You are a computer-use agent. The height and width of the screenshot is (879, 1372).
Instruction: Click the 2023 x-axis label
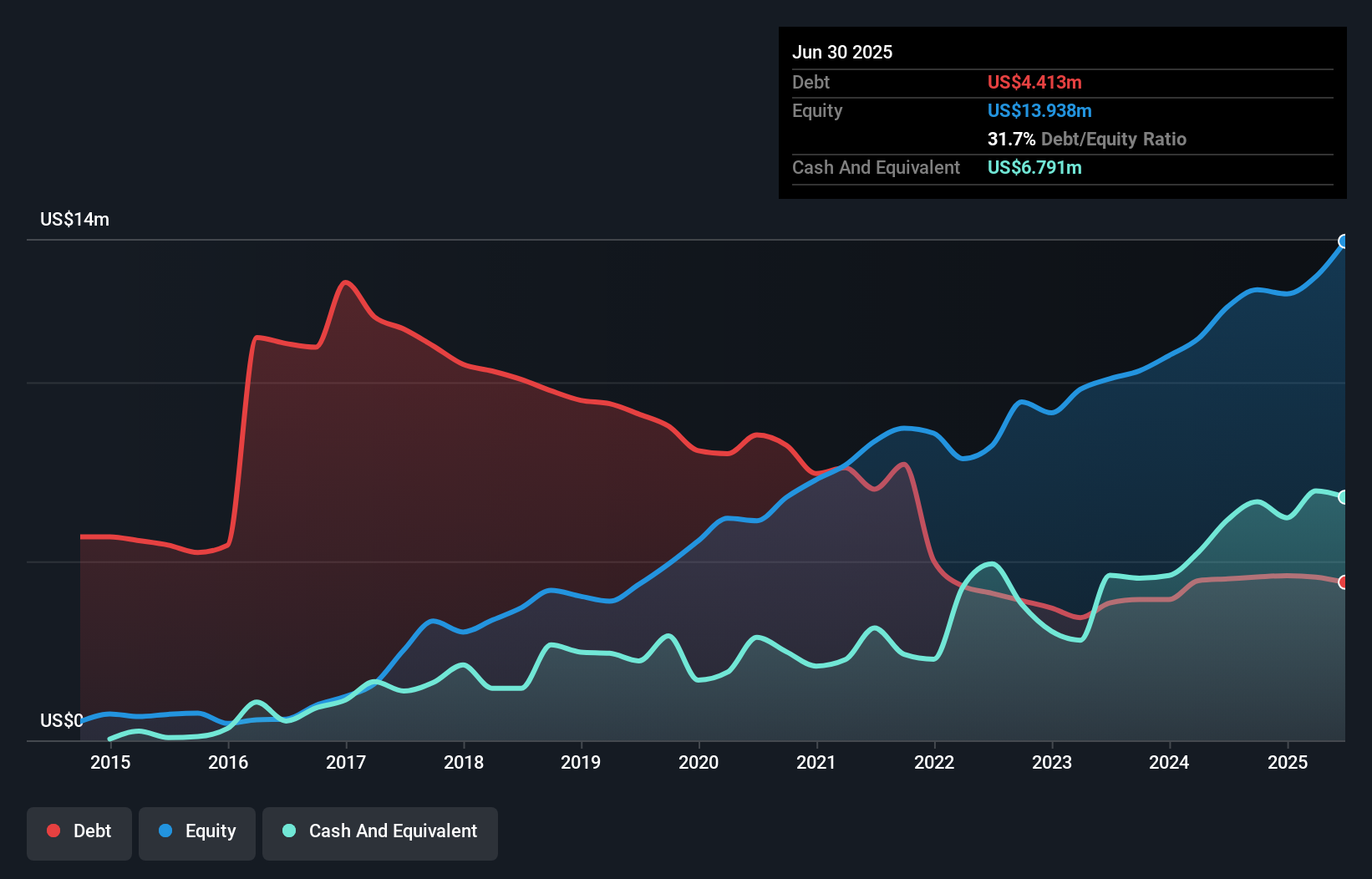click(x=1052, y=762)
